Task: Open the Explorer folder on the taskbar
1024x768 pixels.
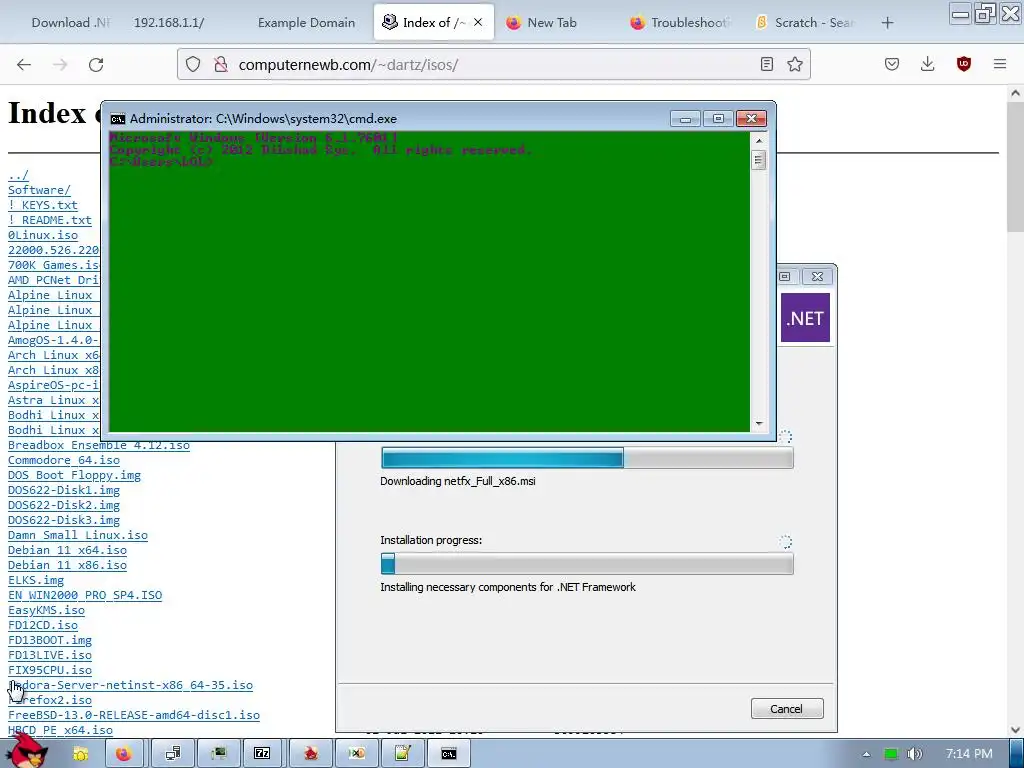Action: (80, 754)
